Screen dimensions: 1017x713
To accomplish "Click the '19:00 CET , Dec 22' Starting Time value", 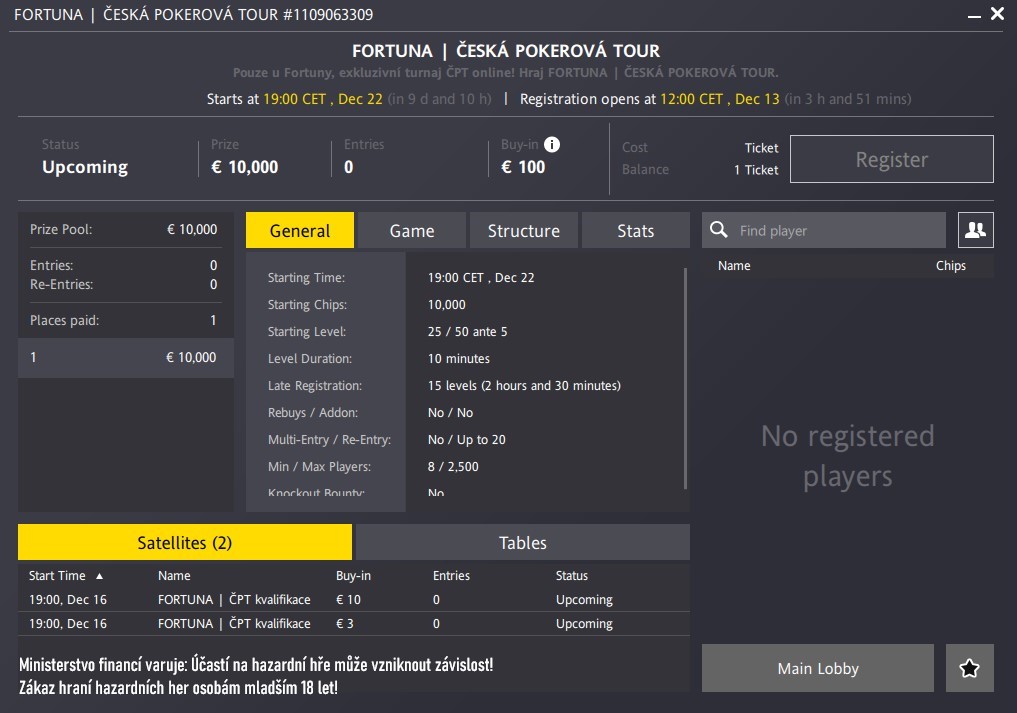I will 481,278.
